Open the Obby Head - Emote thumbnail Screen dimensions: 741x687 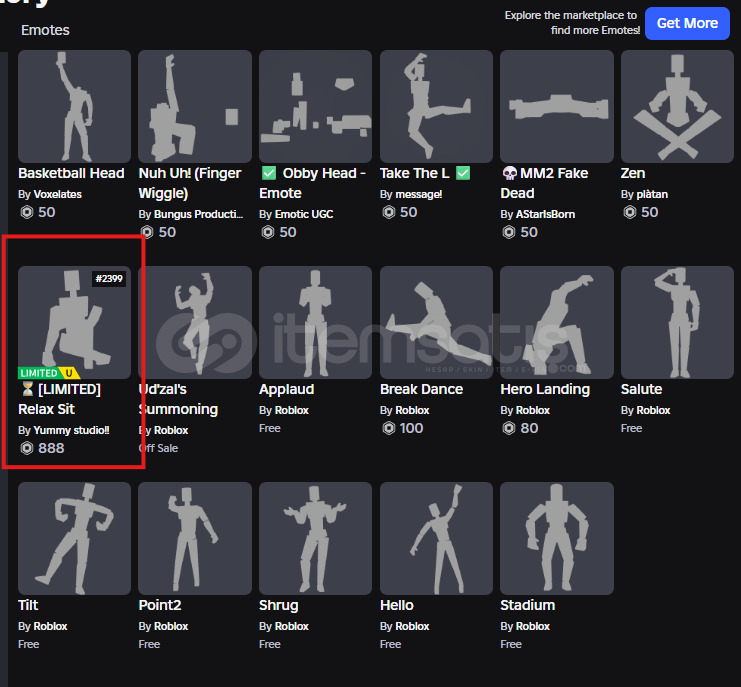tap(315, 106)
